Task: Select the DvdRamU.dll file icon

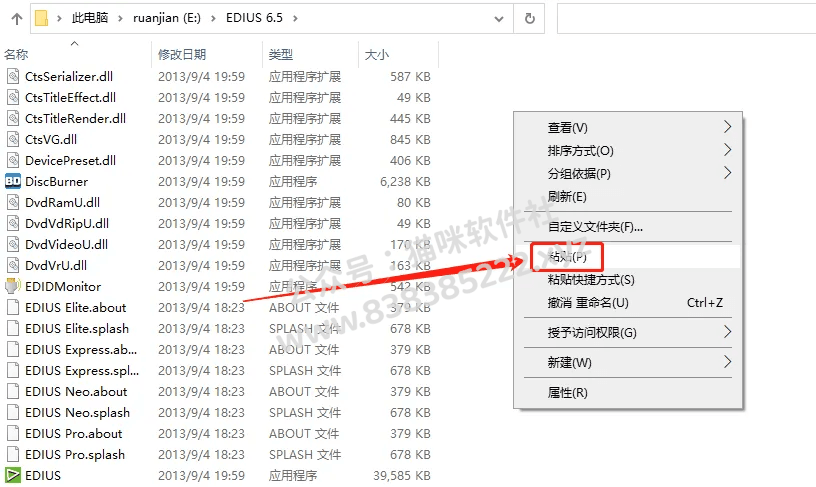Action: (13, 202)
